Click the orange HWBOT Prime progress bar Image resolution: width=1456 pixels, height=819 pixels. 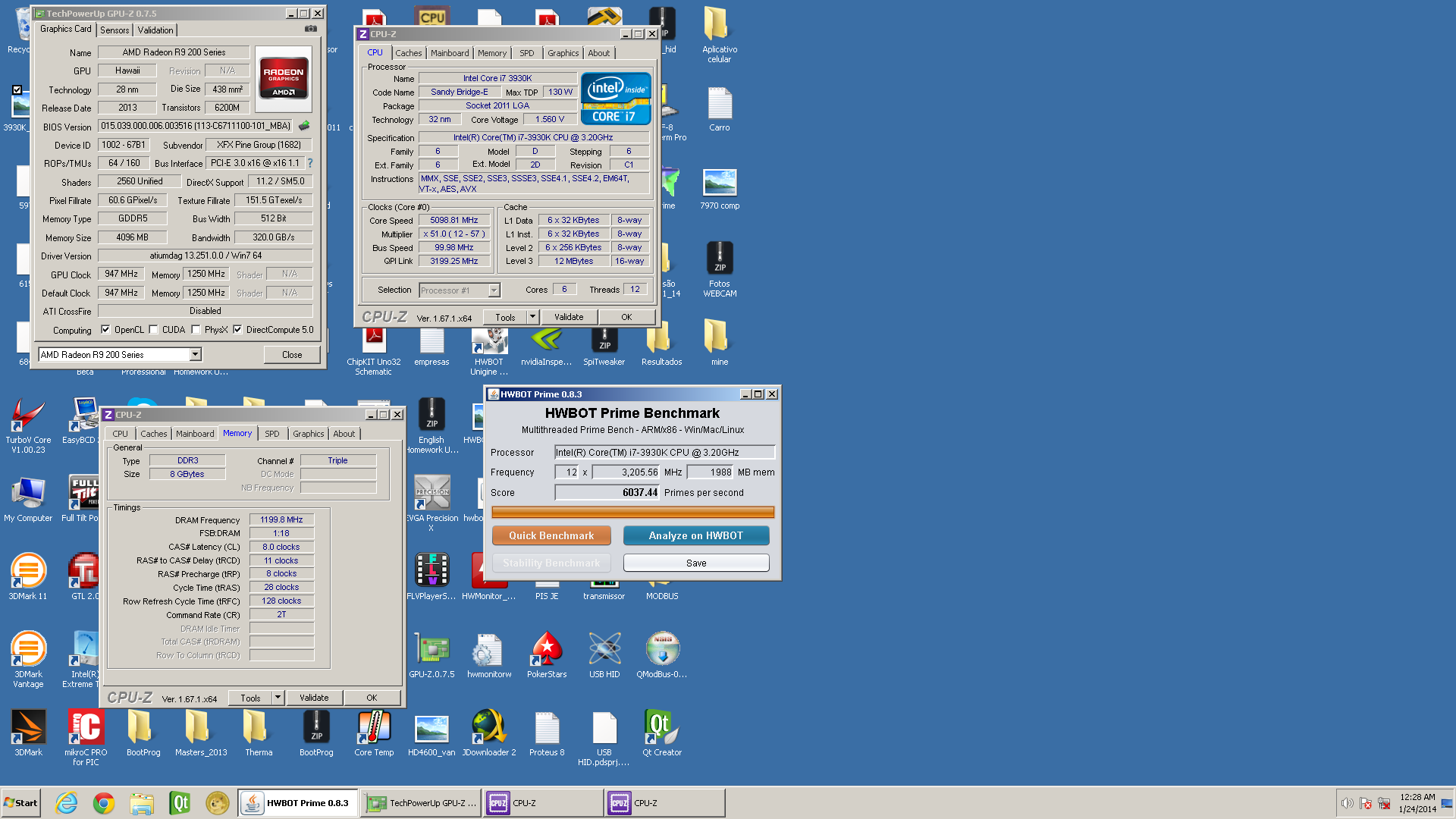633,513
